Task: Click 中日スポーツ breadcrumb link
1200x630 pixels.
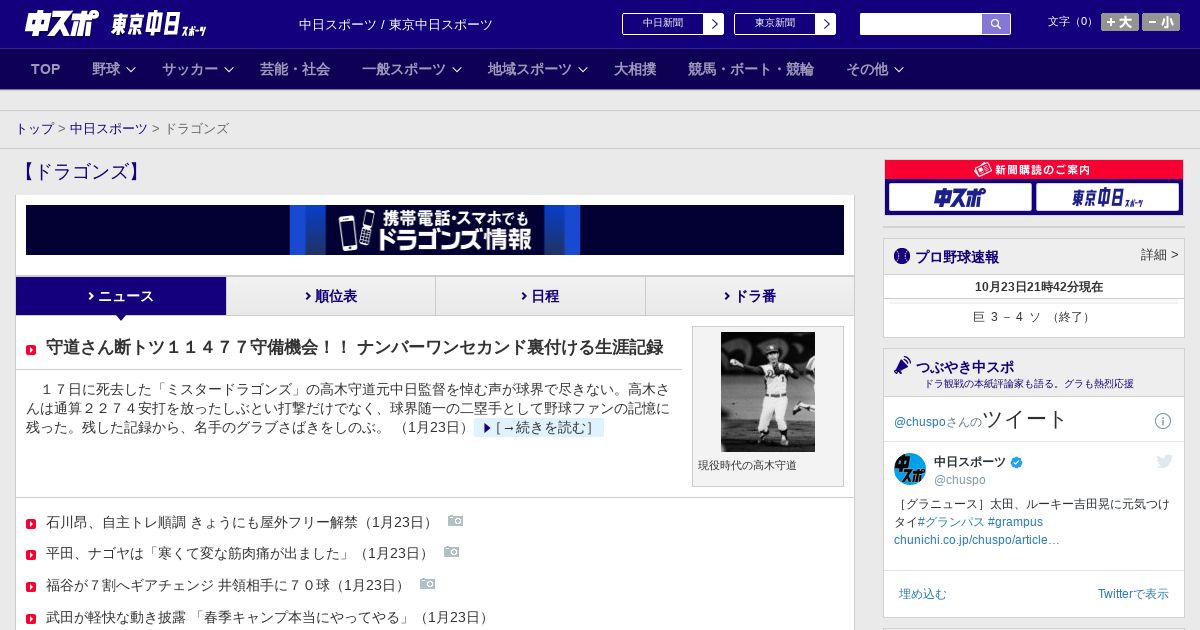Action: [109, 129]
